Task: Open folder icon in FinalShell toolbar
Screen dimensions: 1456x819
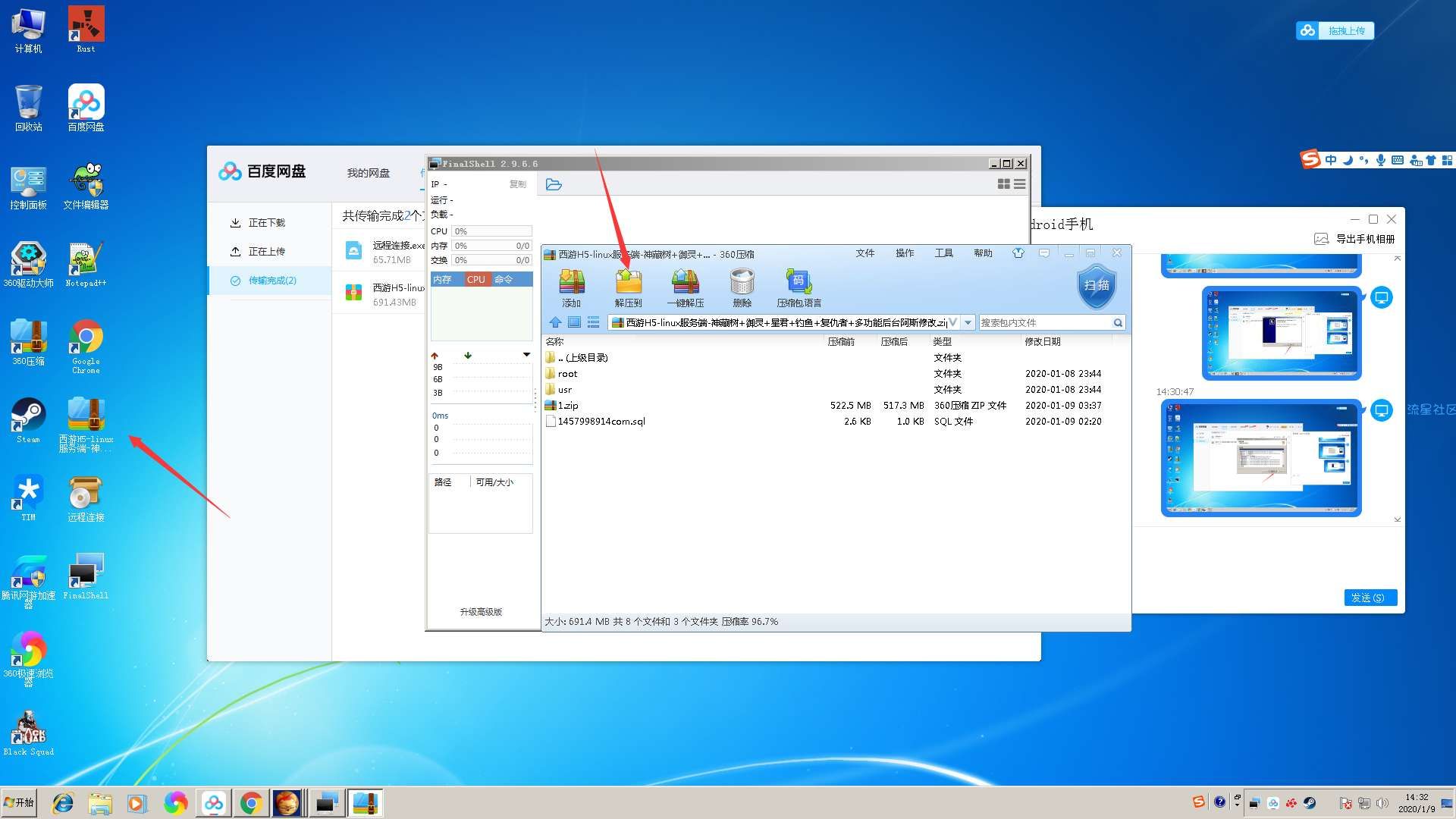Action: (554, 184)
